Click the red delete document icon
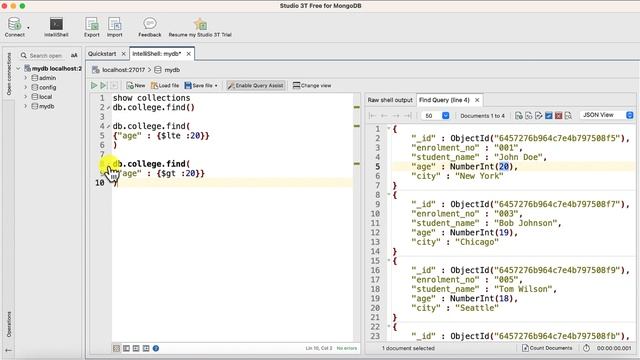The width and height of the screenshot is (640, 360). pos(558,116)
